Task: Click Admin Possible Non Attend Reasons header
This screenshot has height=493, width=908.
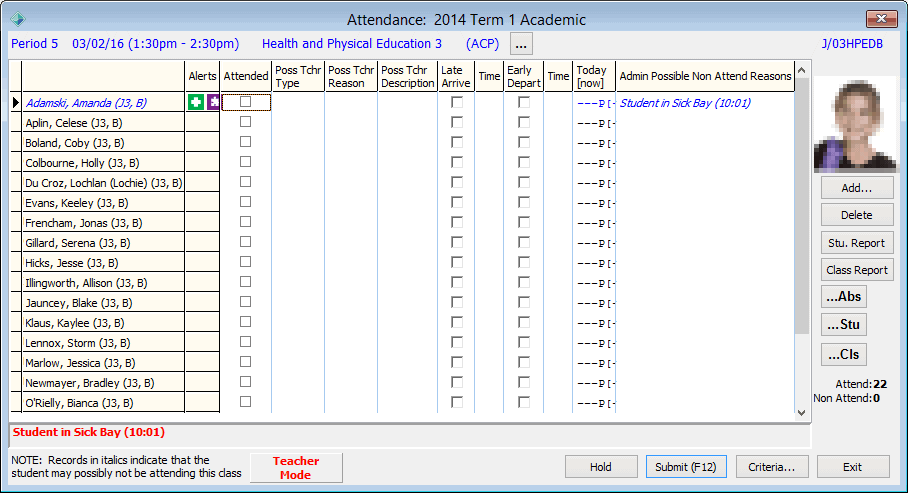Action: point(705,76)
